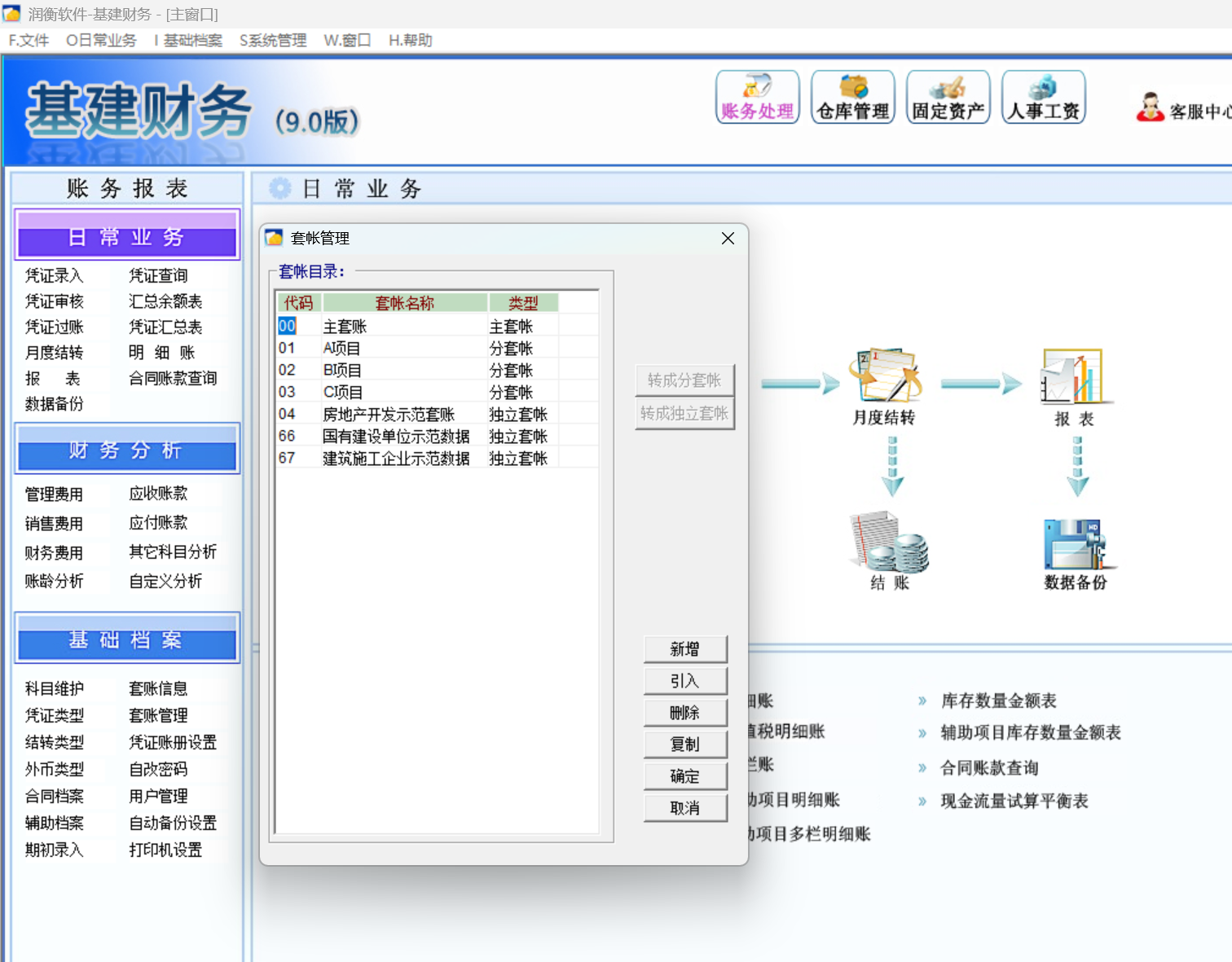The height and width of the screenshot is (962, 1232).
Task: Open 科目维护 in the sidebar
Action: coord(55,689)
